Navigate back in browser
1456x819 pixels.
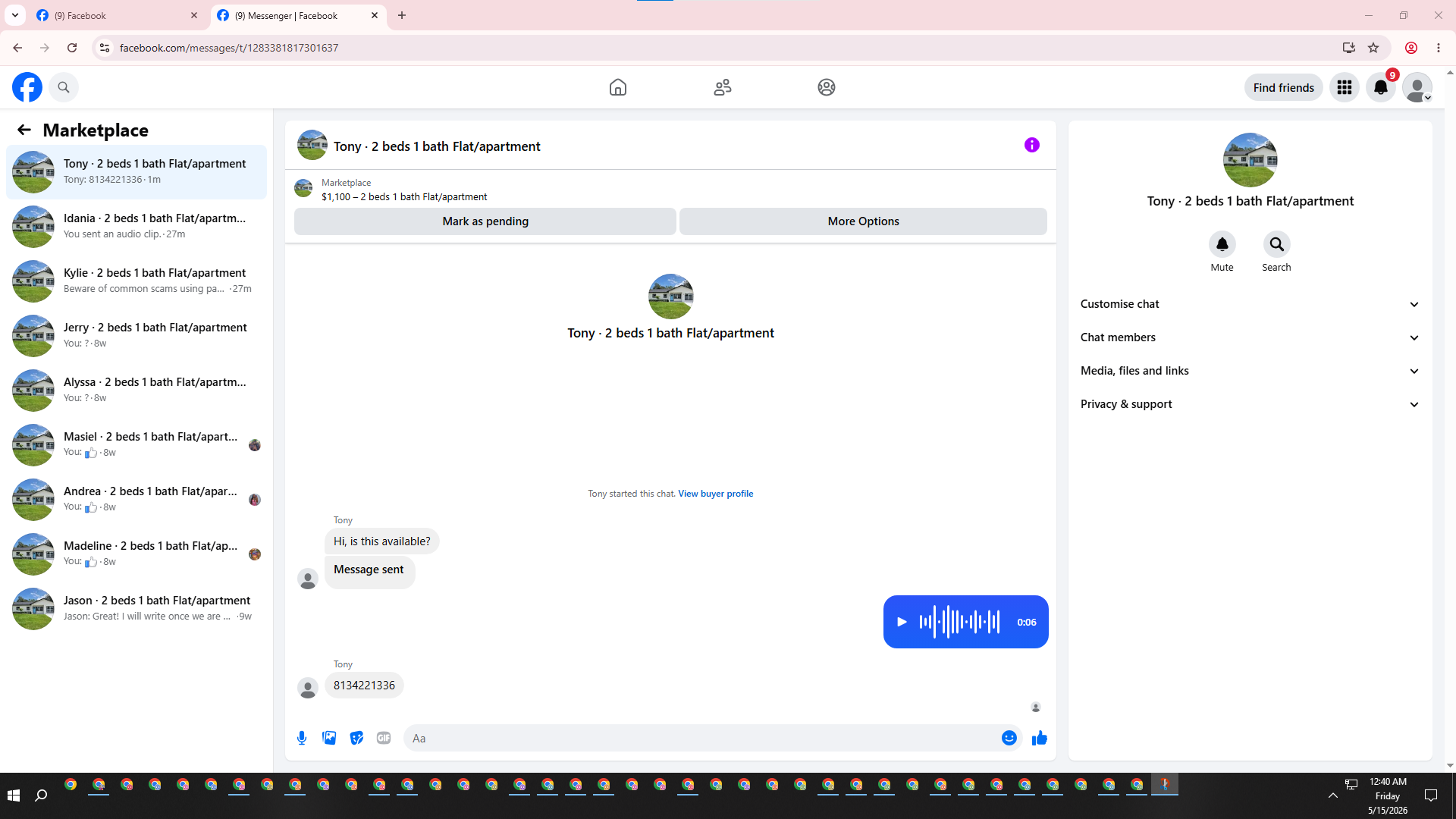17,48
